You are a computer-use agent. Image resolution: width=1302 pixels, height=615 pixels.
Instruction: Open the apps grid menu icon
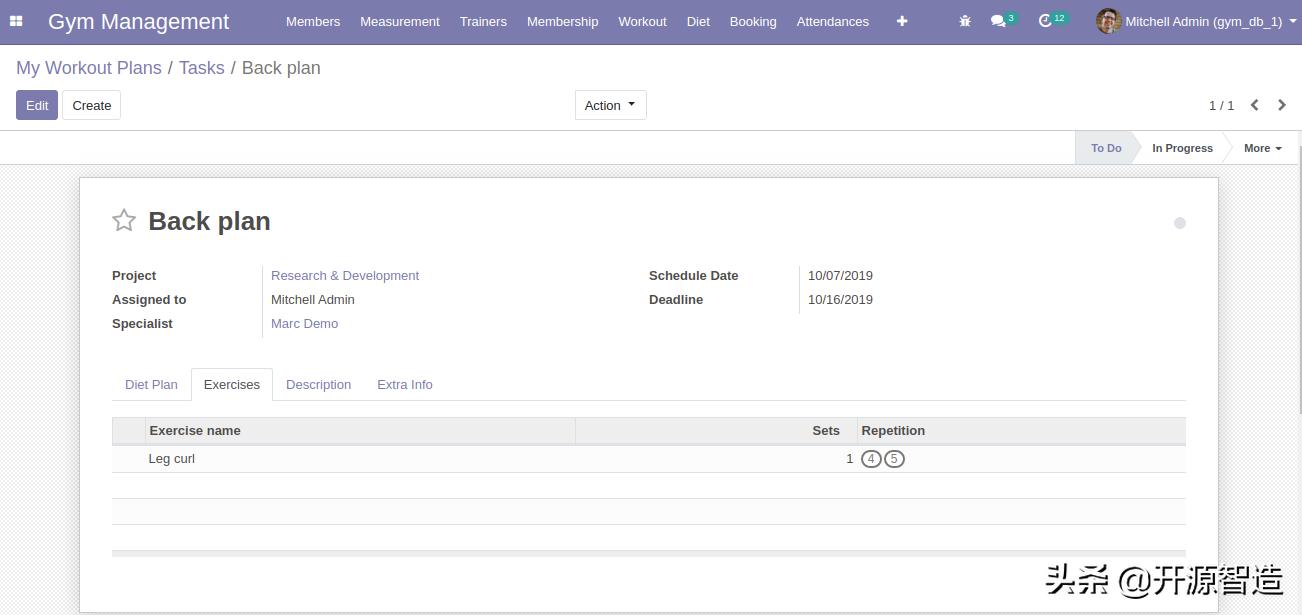click(x=16, y=21)
